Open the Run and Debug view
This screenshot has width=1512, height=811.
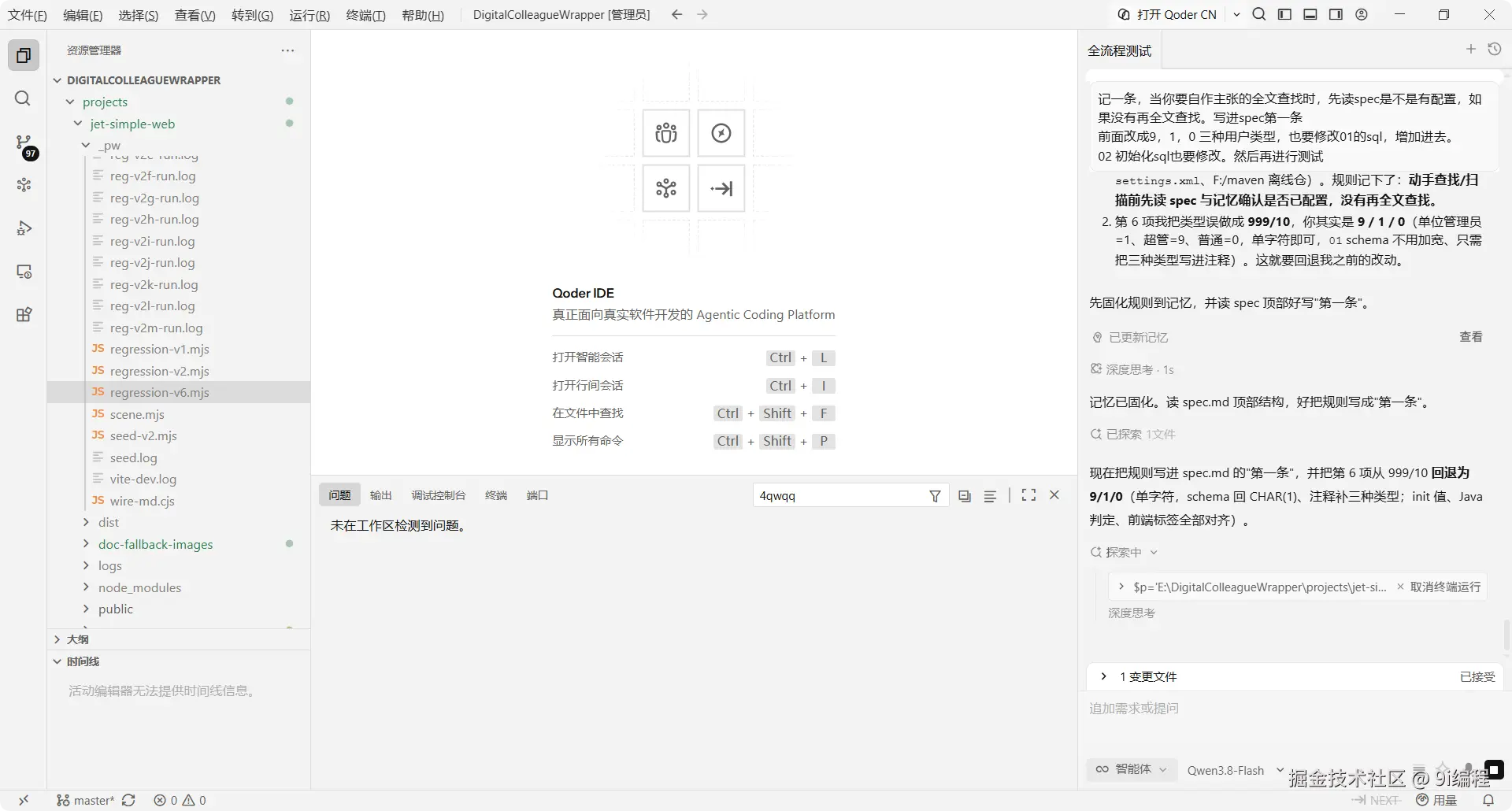24,228
